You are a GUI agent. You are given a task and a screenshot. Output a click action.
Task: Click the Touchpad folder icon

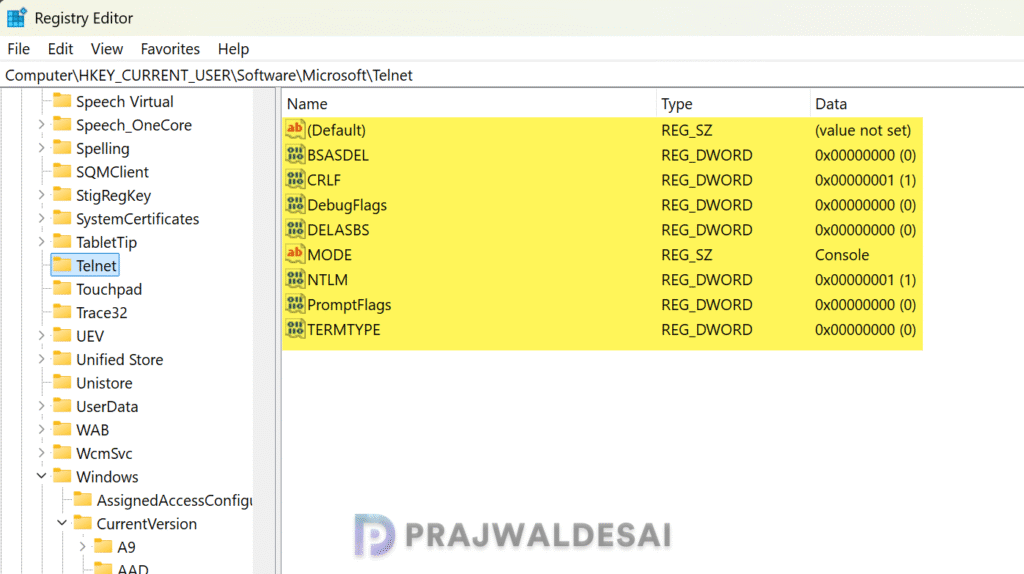click(x=62, y=289)
